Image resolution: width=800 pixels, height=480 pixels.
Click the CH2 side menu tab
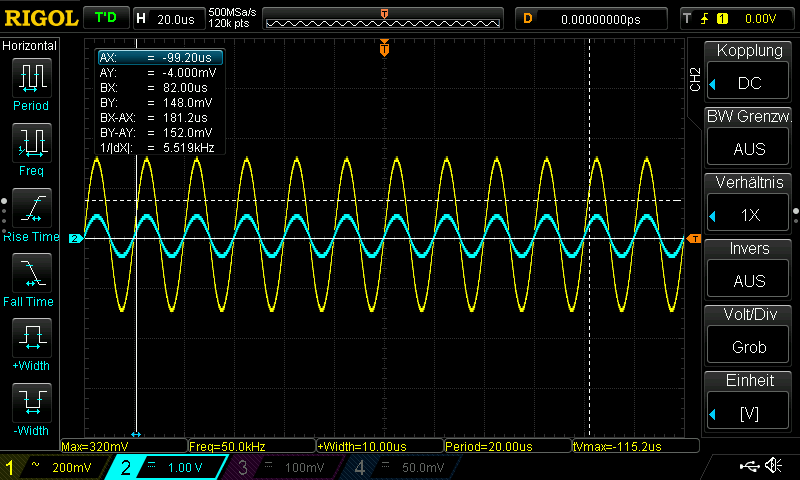pos(695,79)
